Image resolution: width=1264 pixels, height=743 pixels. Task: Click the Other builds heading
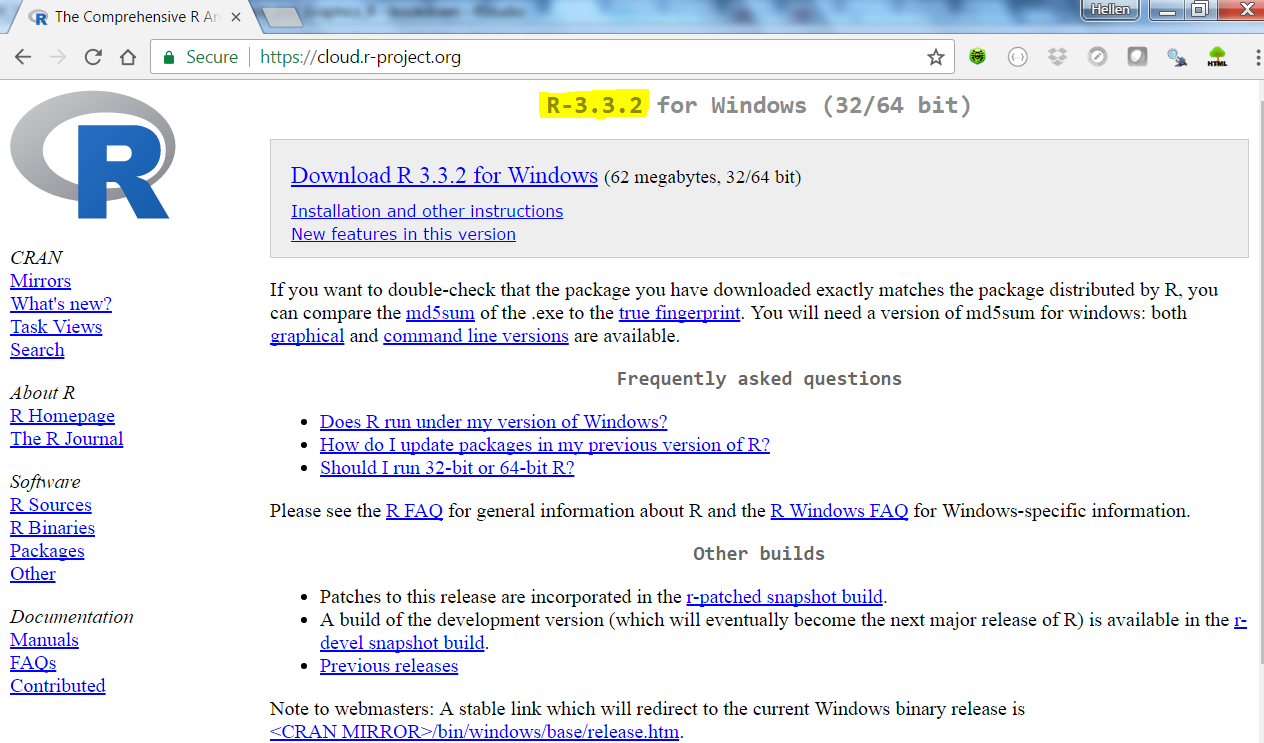pyautogui.click(x=759, y=554)
